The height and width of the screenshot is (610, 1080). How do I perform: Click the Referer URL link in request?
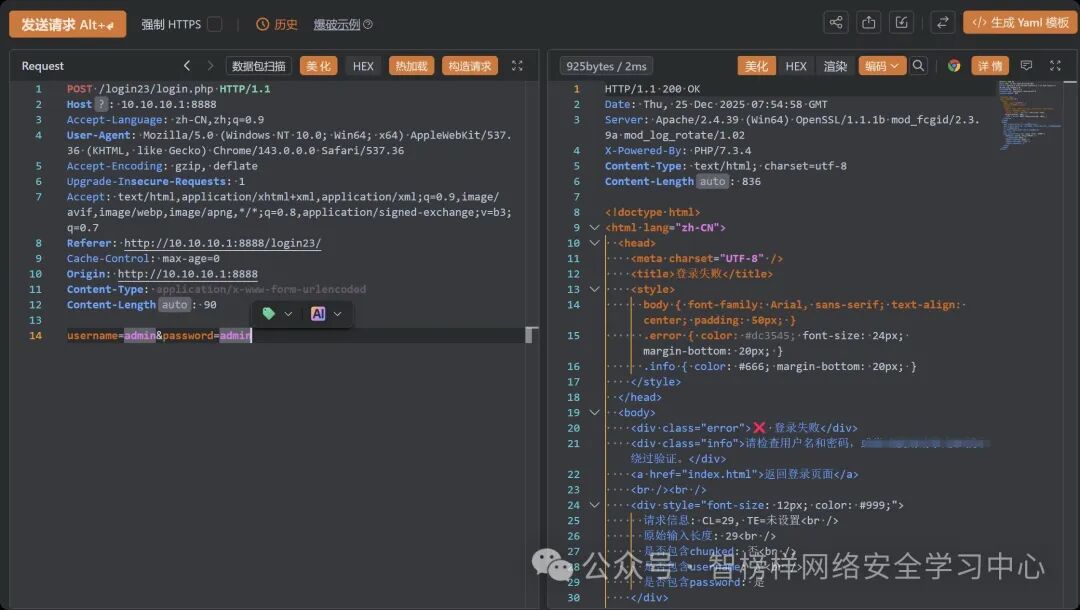click(222, 243)
